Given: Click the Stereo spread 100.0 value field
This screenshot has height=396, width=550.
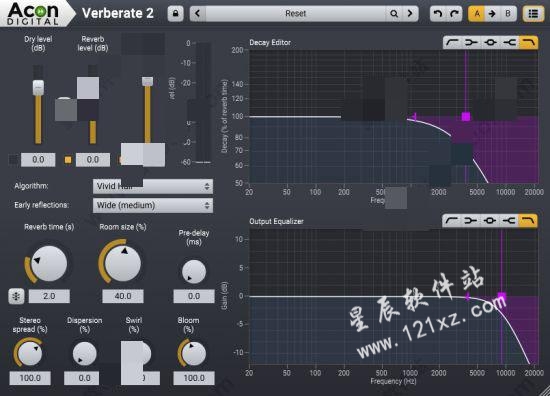Looking at the screenshot, I should [x=30, y=378].
